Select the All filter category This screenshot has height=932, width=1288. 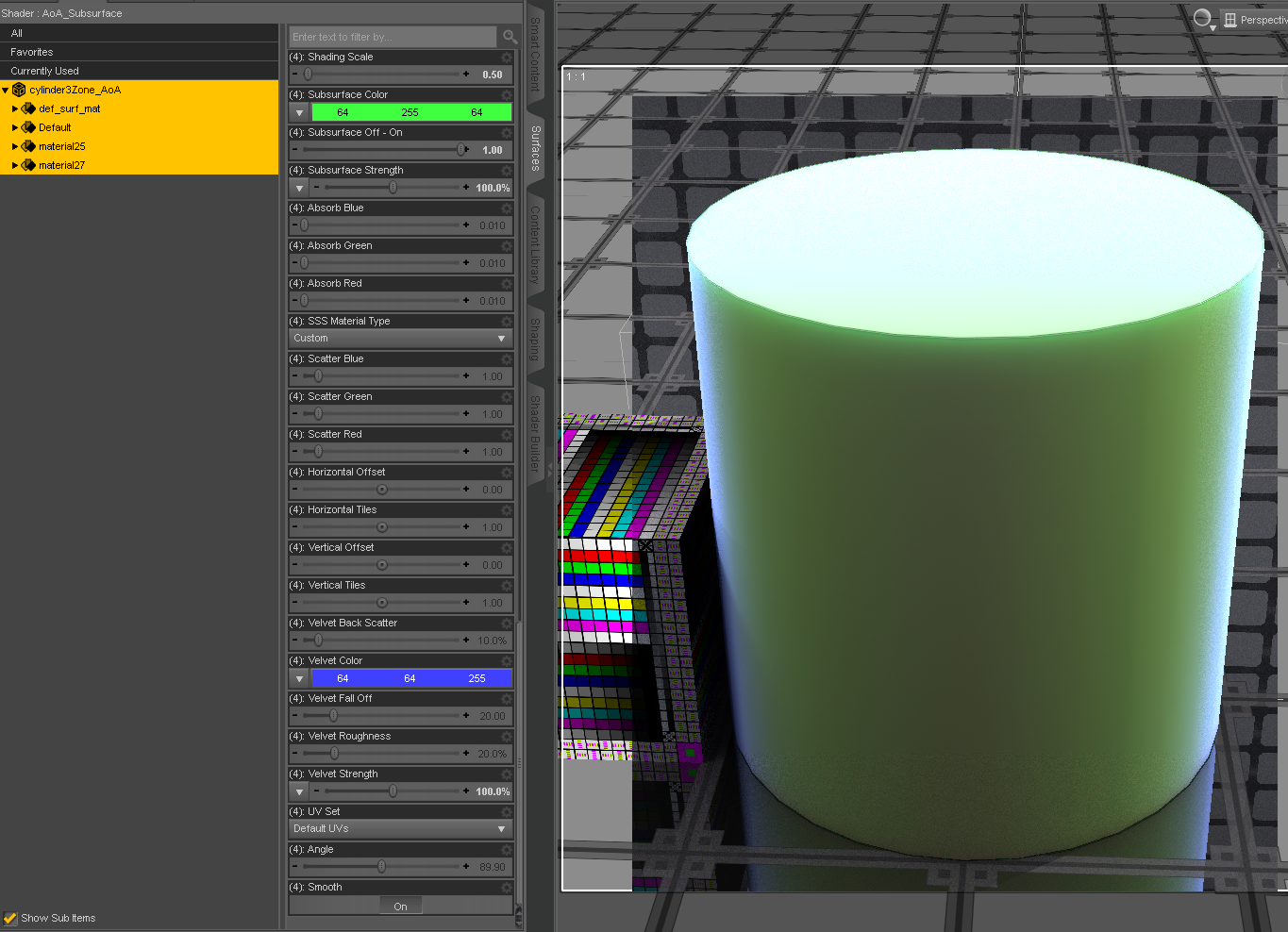140,33
